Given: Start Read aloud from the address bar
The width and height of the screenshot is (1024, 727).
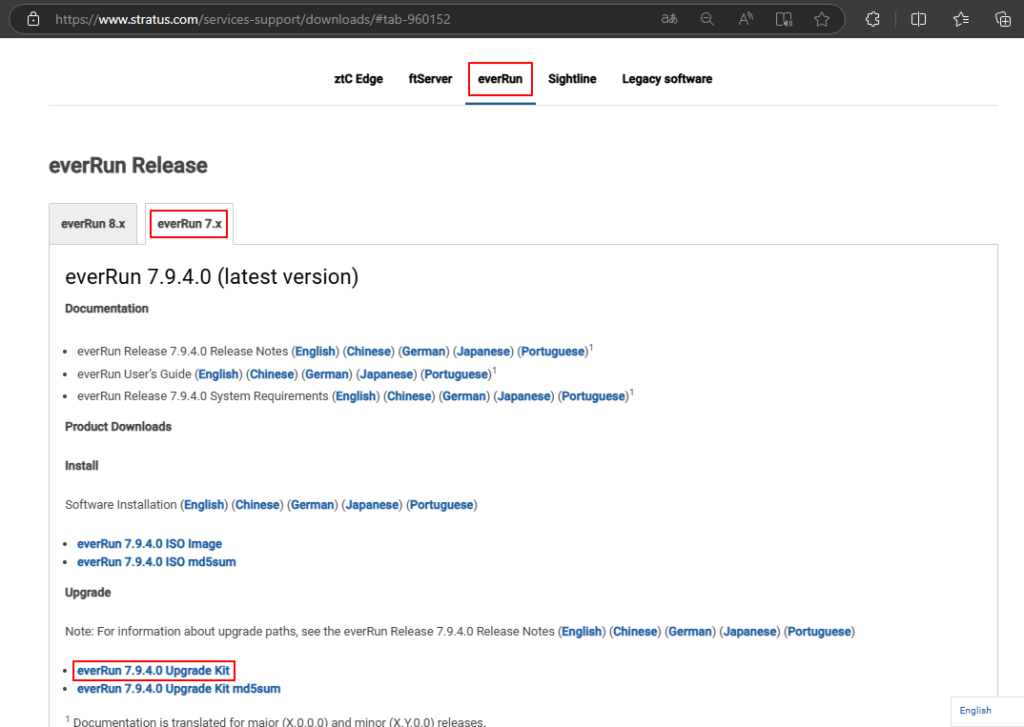Looking at the screenshot, I should coord(745,19).
